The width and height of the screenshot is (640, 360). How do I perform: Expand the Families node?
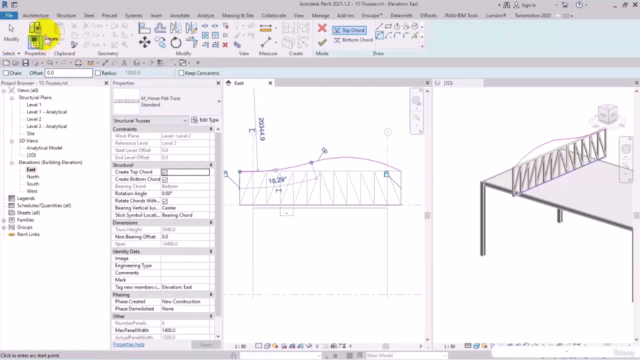click(4, 220)
